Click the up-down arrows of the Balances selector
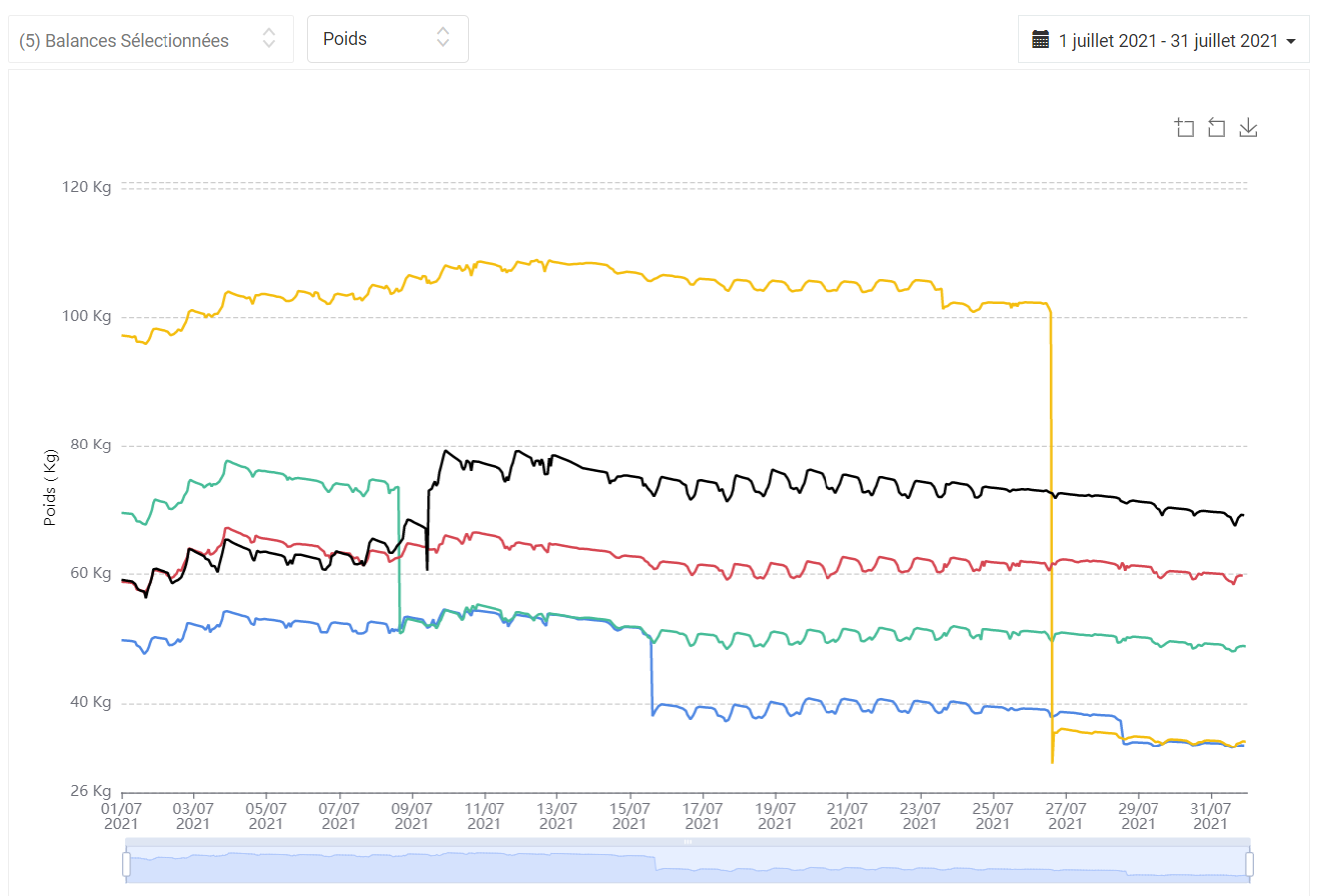 pyautogui.click(x=269, y=39)
